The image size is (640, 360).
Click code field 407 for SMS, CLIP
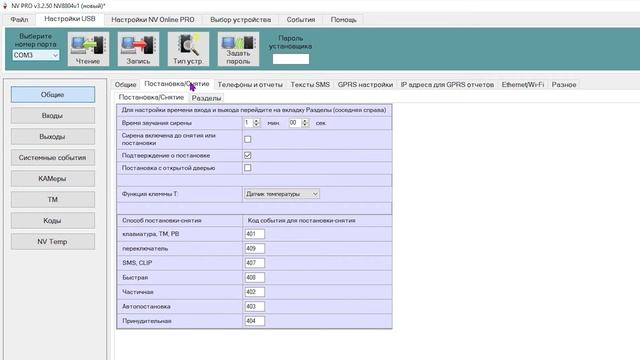255,263
